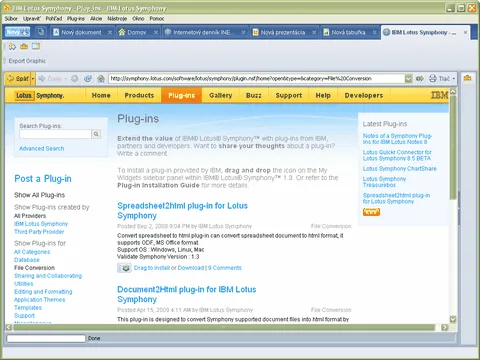Open the Plug-ins menu in menu bar

click(76, 19)
